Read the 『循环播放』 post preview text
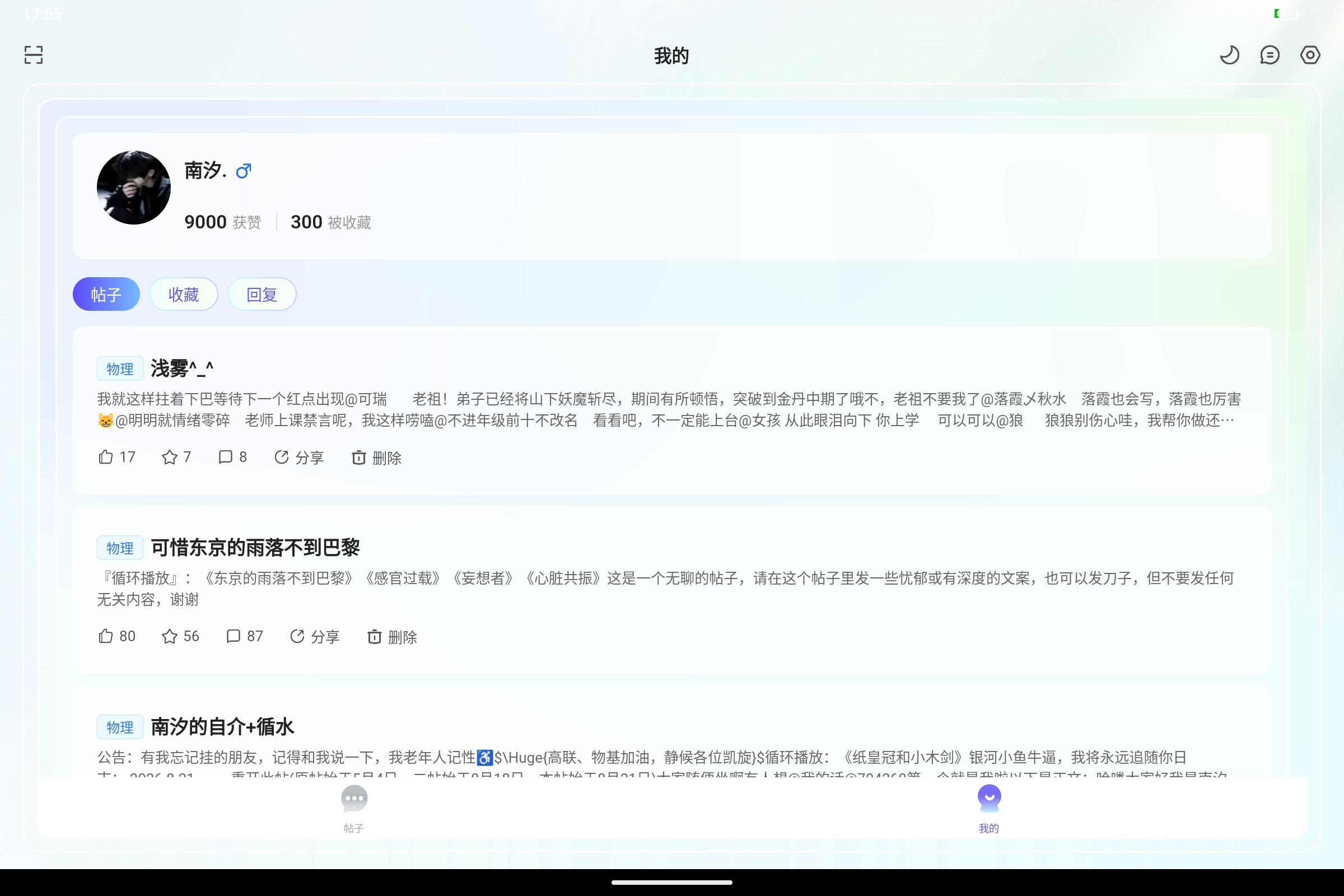The width and height of the screenshot is (1344, 896). pyautogui.click(x=666, y=589)
